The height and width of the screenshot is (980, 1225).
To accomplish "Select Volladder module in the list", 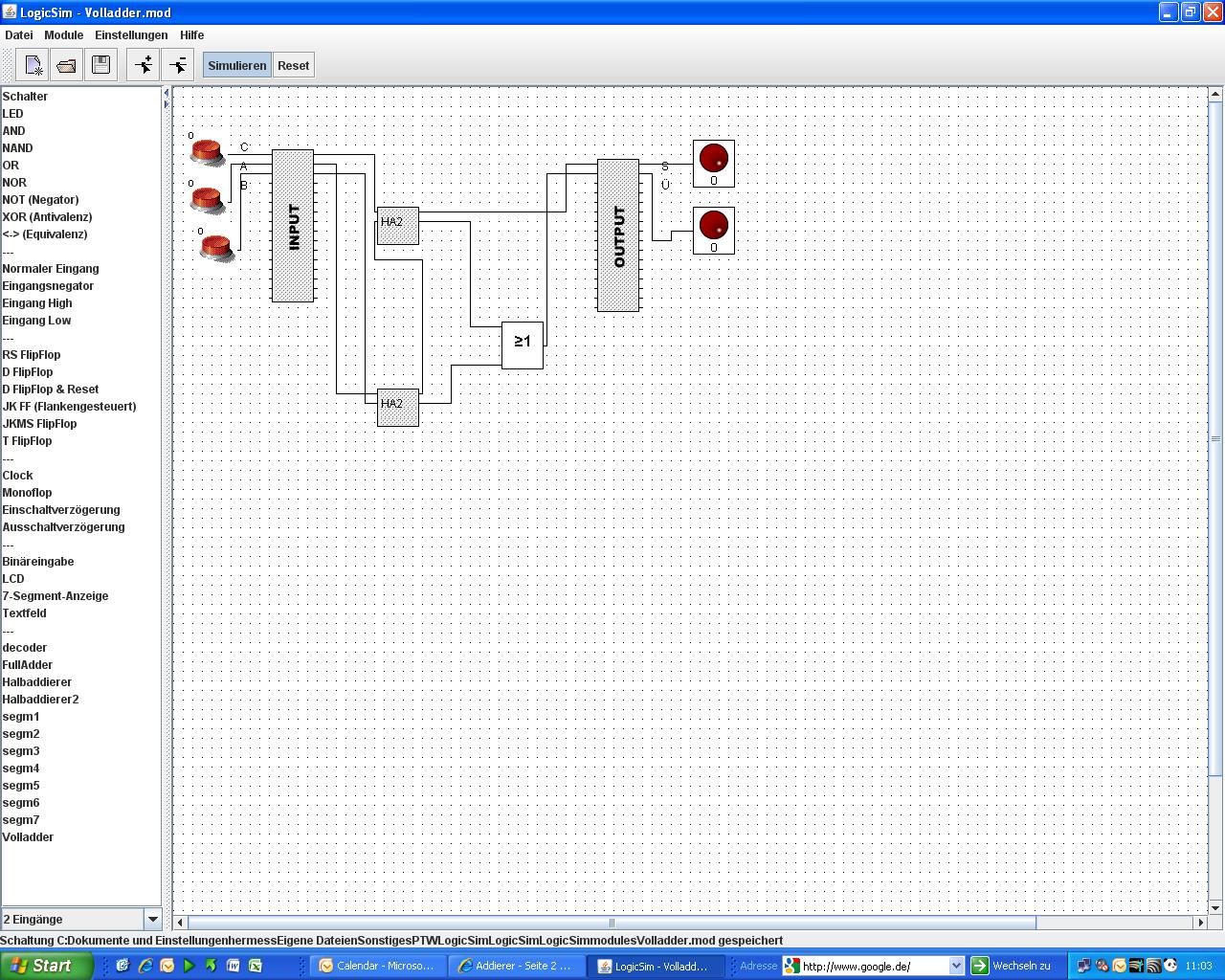I will tap(28, 837).
